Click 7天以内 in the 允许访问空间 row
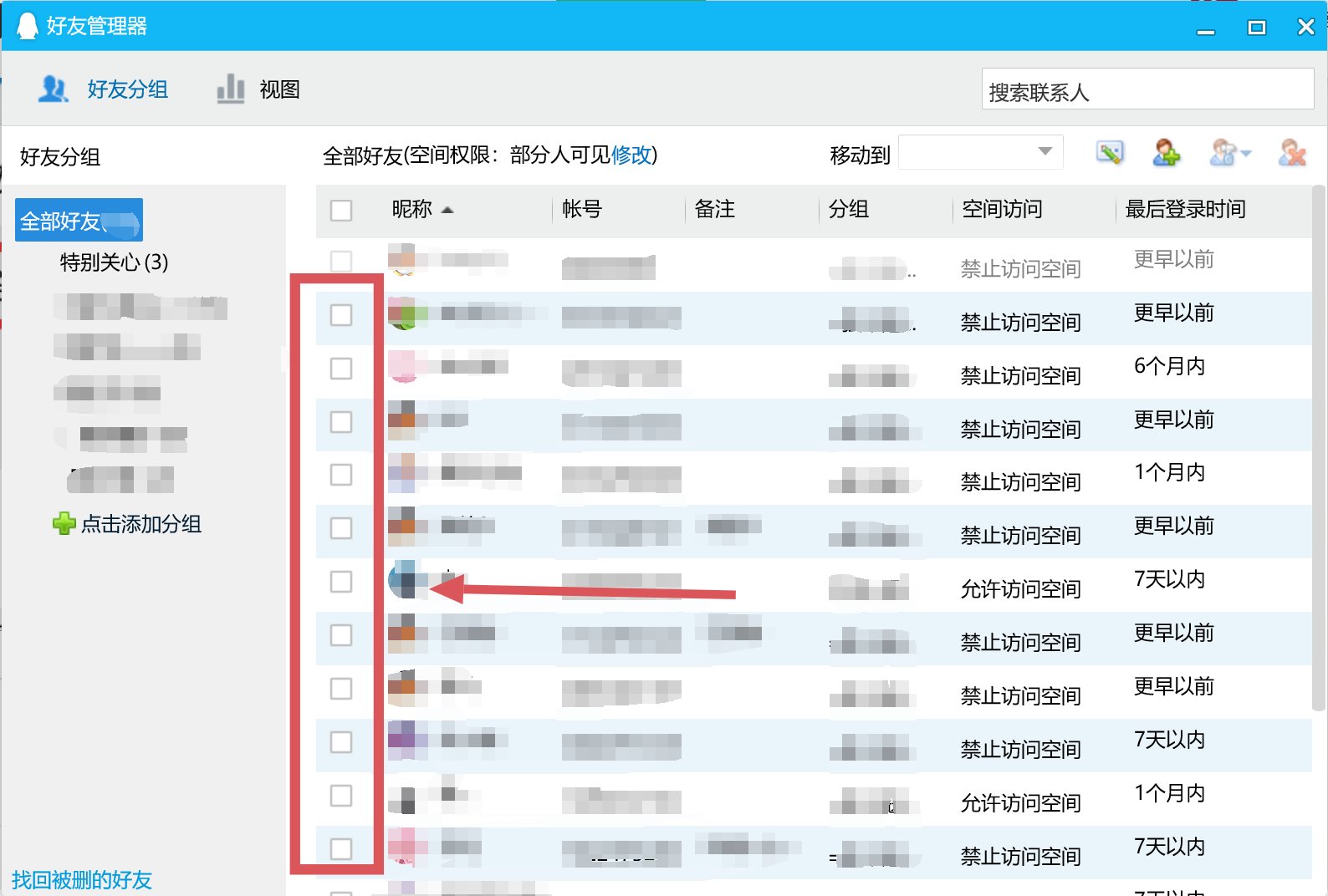Screen dimensions: 1328x896 tap(1169, 579)
